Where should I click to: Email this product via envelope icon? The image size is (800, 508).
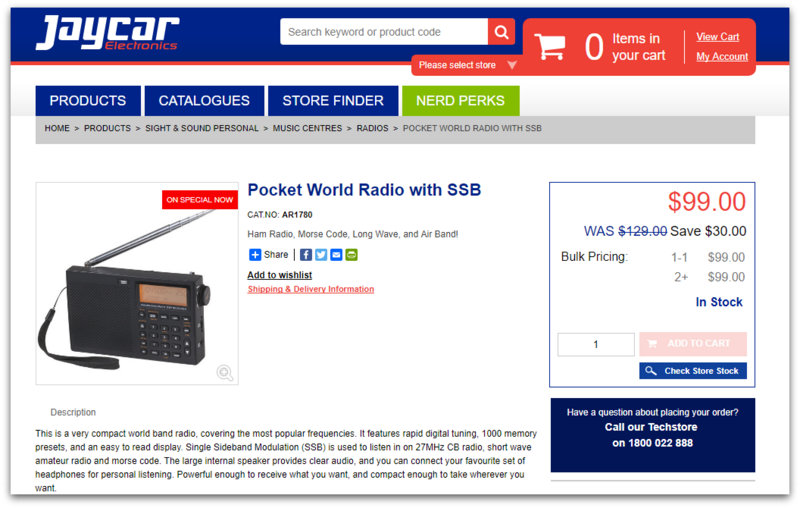point(336,255)
